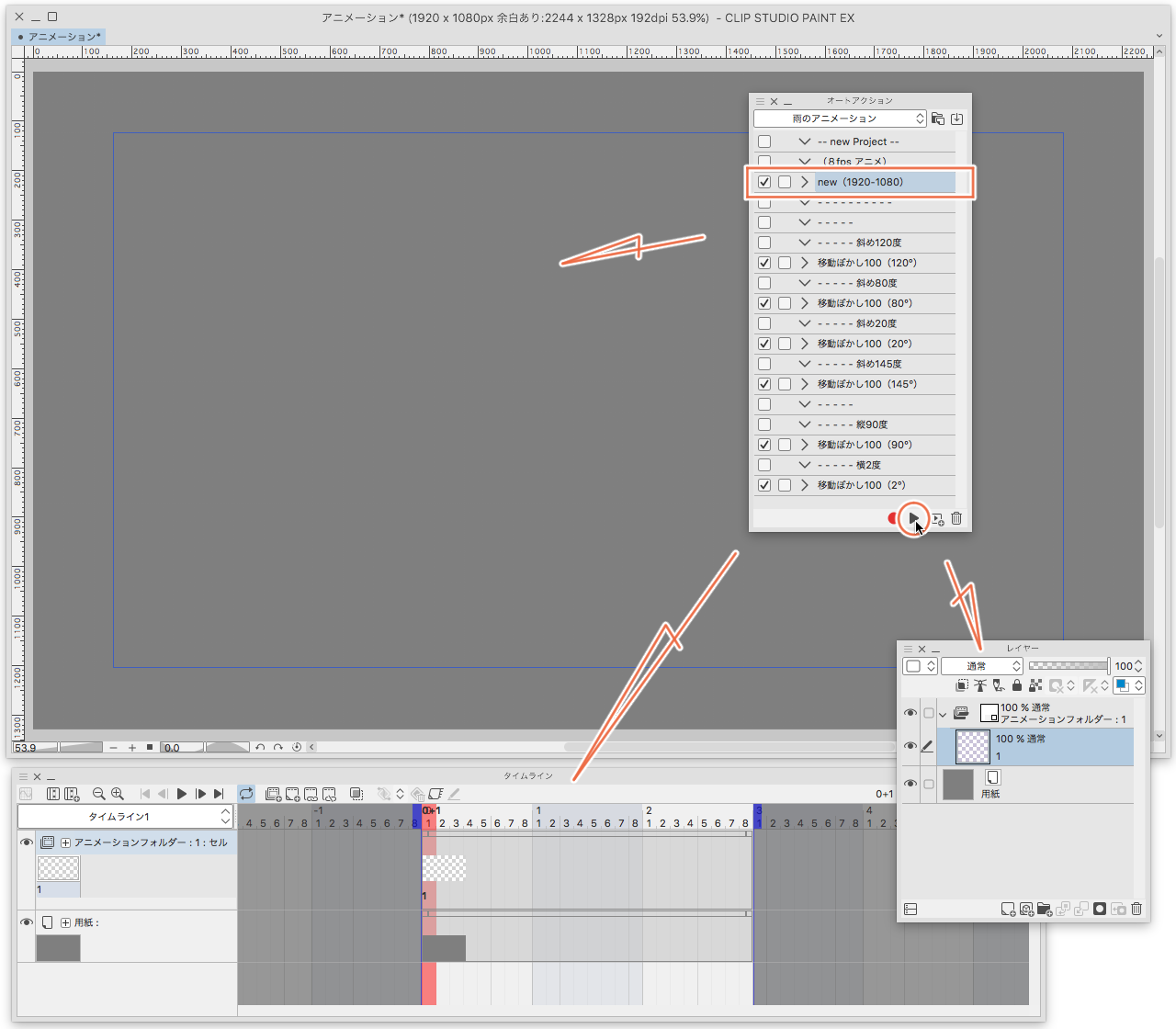
Task: Jump to the last timeline frame
Action: coord(219,794)
